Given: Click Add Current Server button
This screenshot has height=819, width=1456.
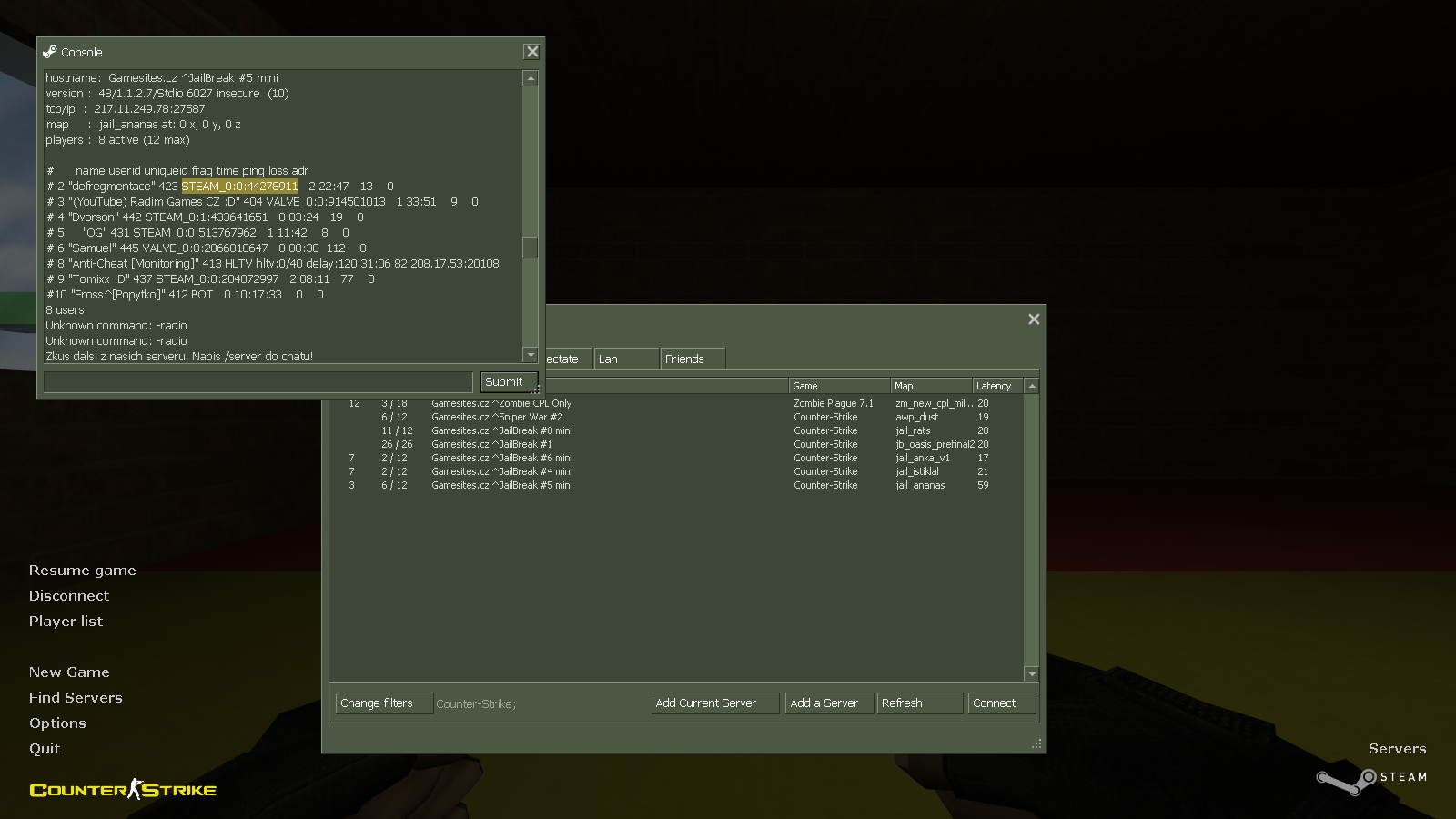Looking at the screenshot, I should (714, 703).
